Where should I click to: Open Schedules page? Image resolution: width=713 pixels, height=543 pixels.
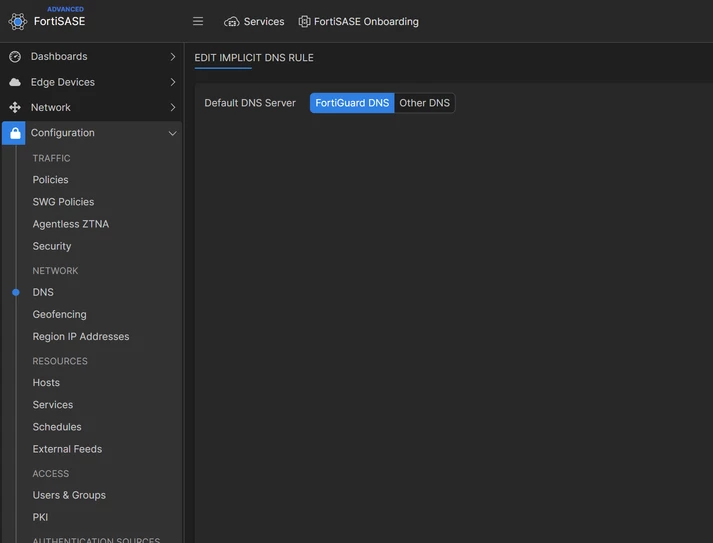tap(57, 427)
